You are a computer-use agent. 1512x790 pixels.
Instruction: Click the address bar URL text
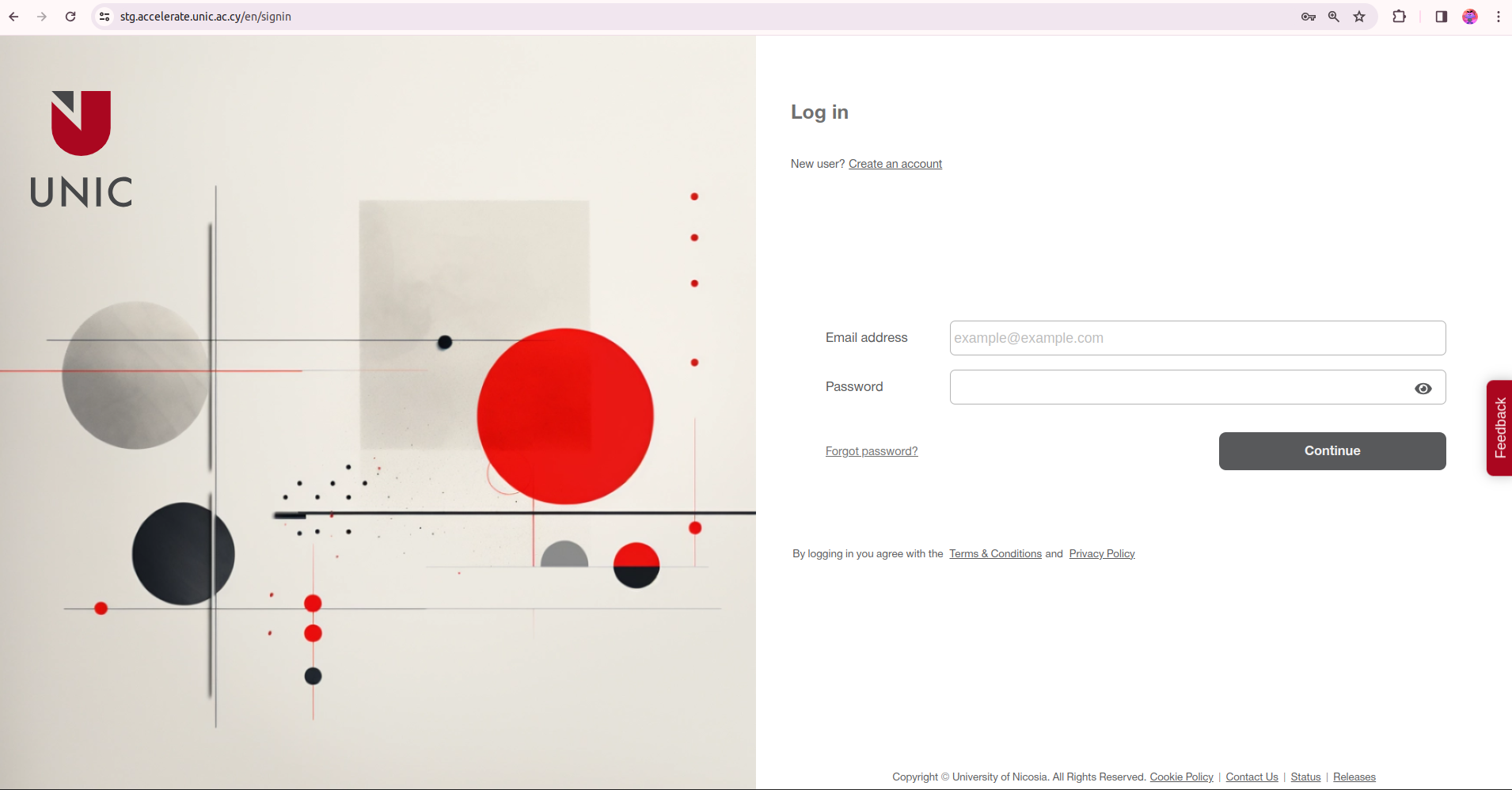pos(206,17)
